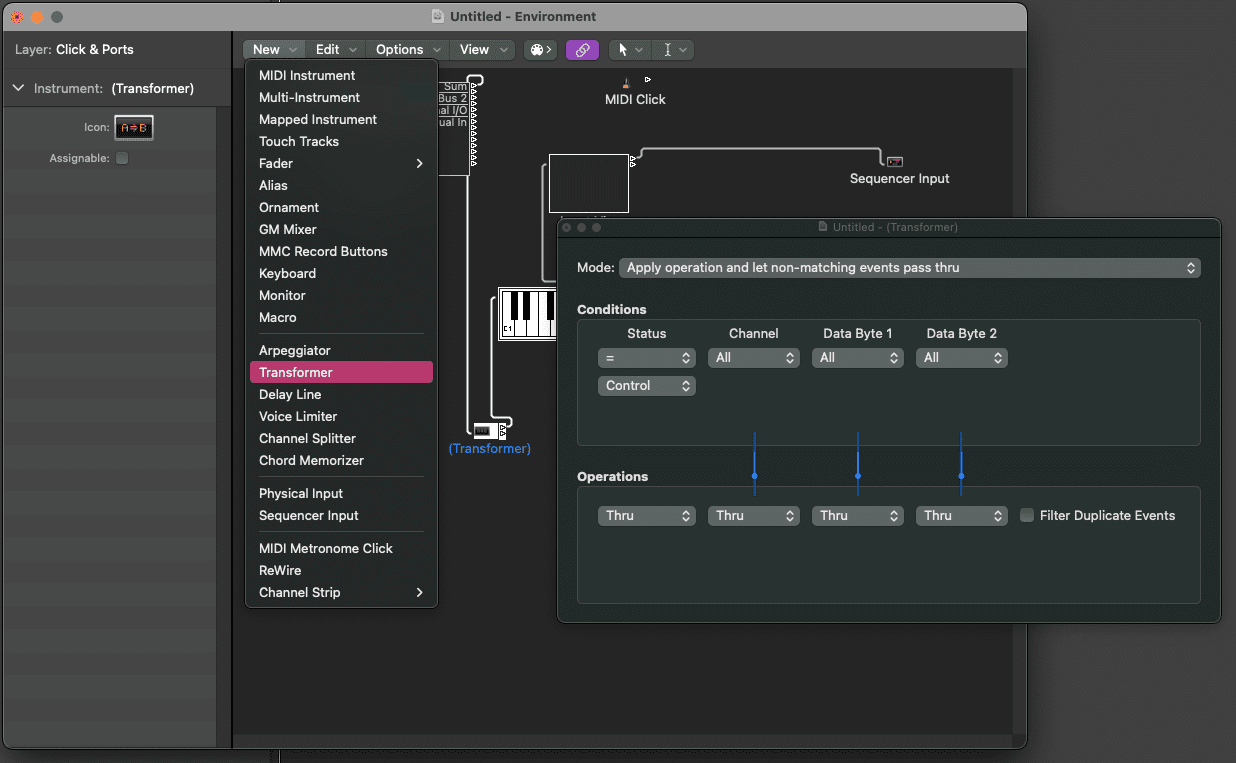The image size is (1236, 763).
Task: Open the Data Byte 1 operation Thru dropdown
Action: pos(857,515)
